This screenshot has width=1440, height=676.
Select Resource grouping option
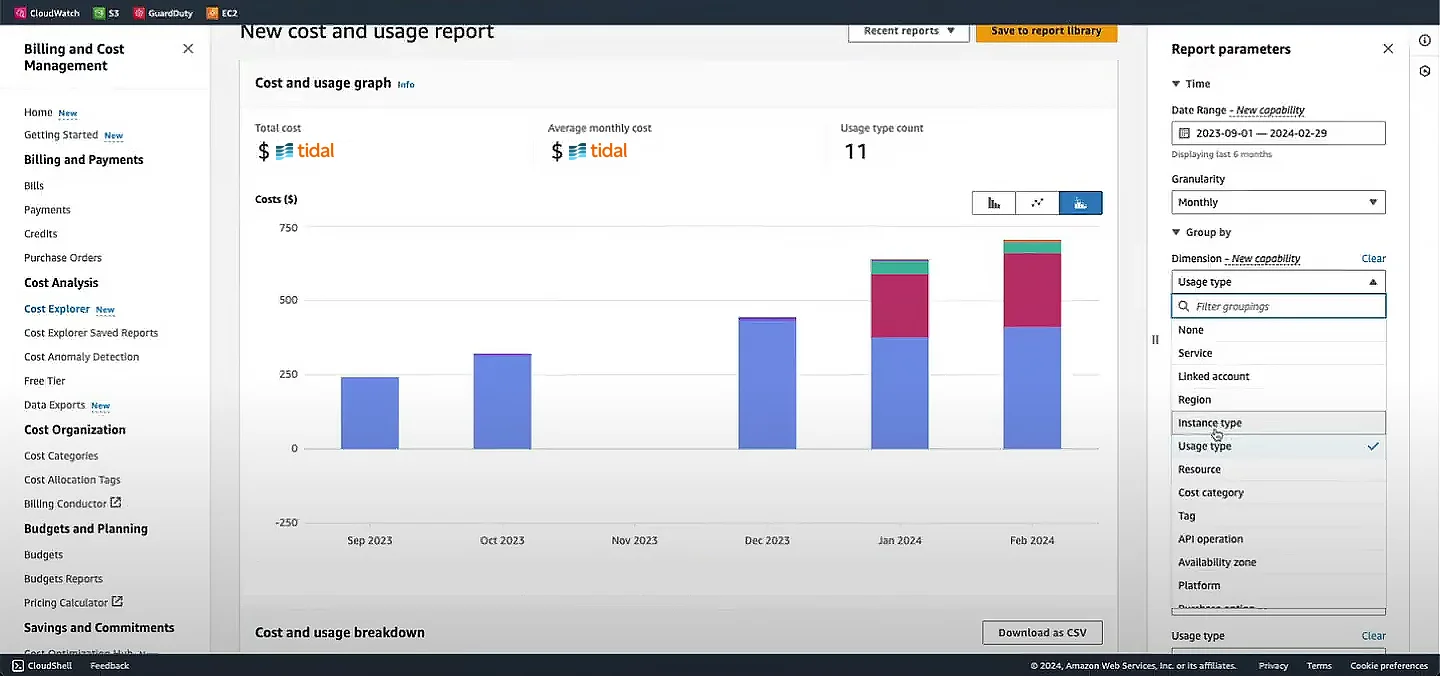(1278, 469)
